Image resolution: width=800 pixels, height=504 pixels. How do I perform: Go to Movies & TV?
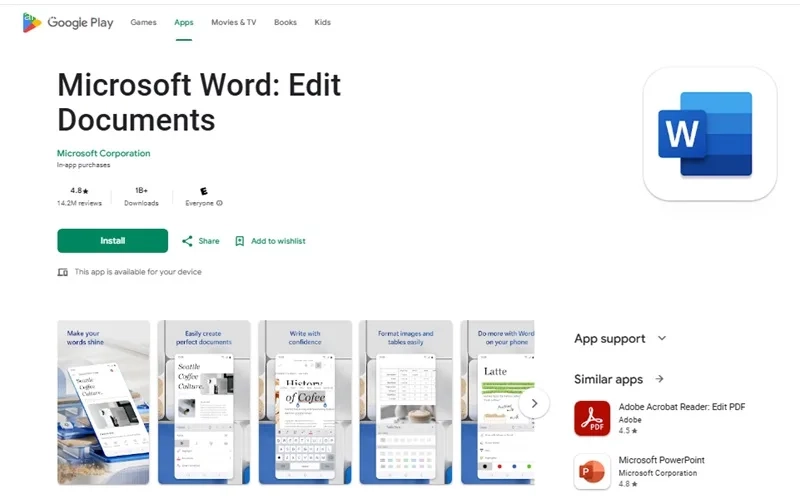pyautogui.click(x=234, y=22)
